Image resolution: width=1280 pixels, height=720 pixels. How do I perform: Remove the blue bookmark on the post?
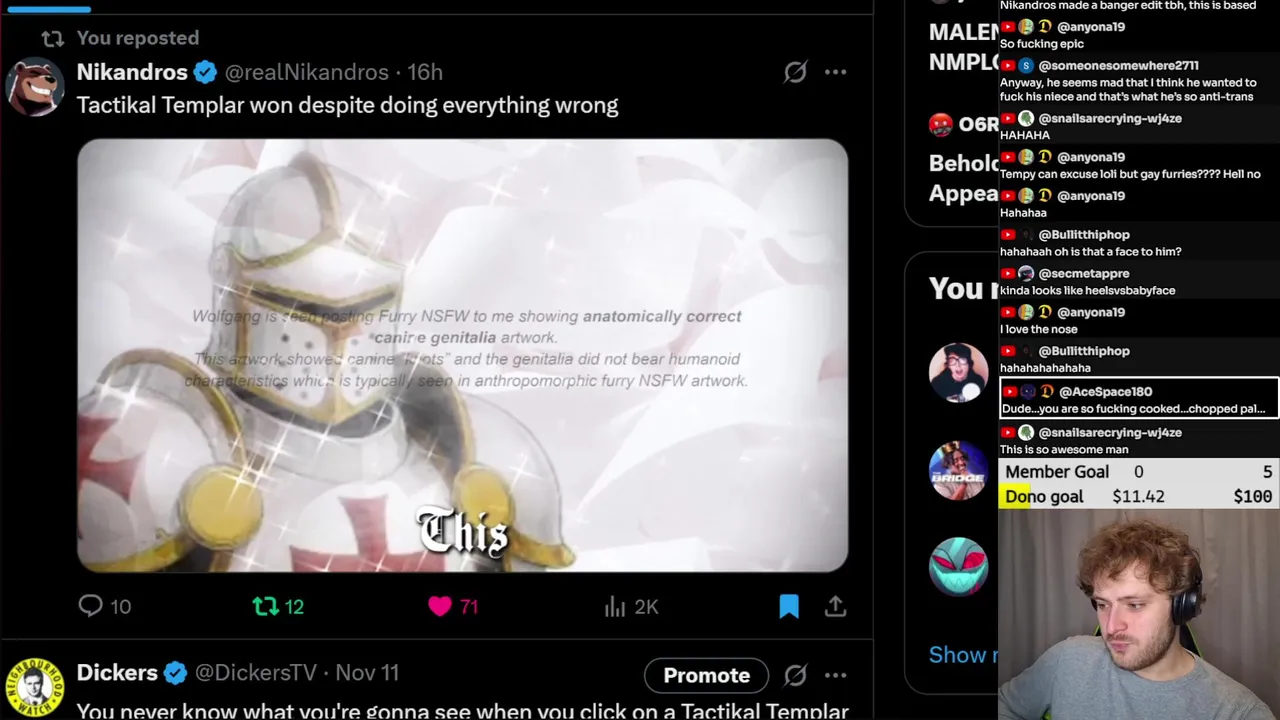[x=789, y=606]
